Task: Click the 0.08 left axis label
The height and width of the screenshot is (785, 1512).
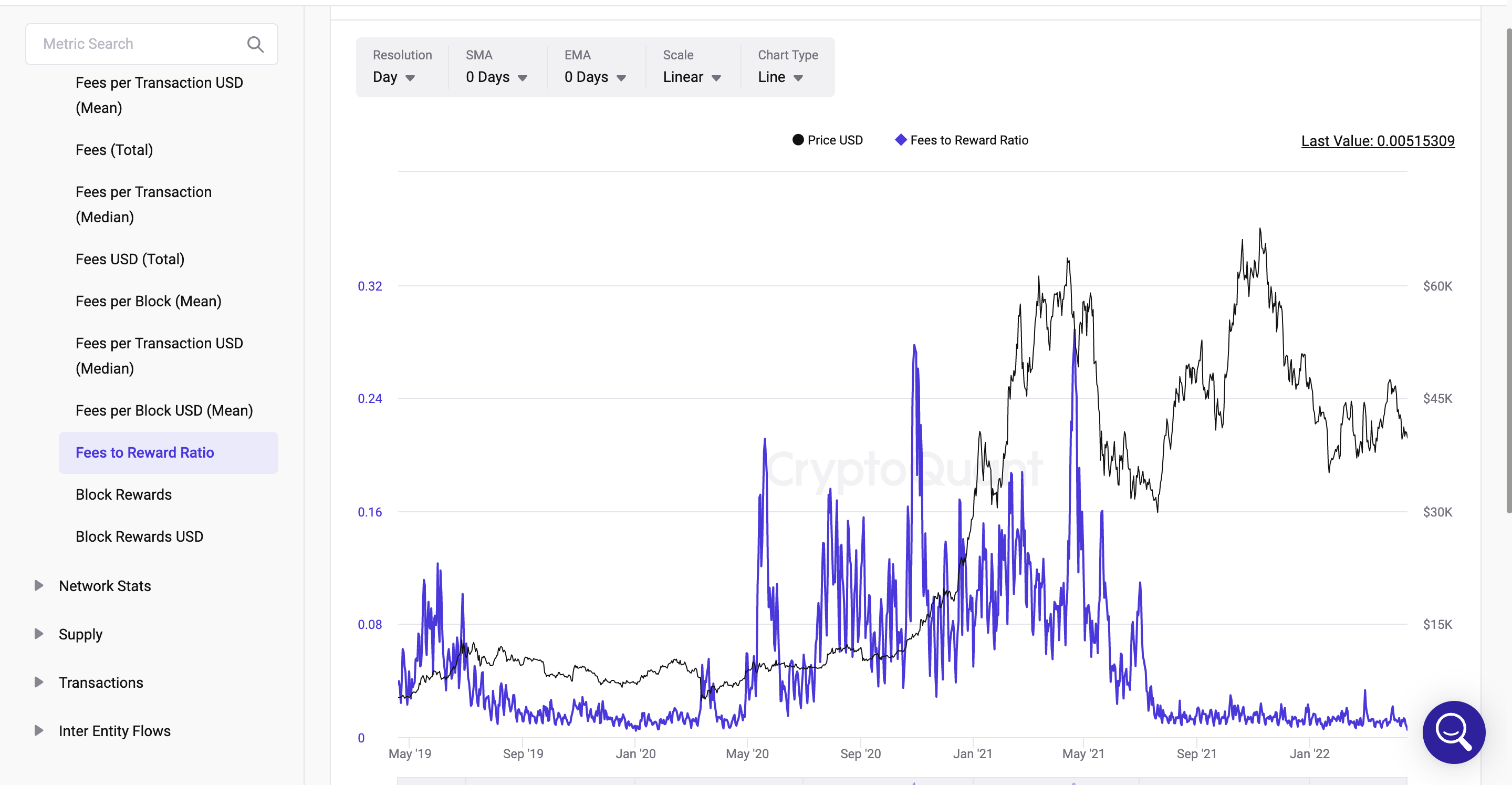Action: [x=370, y=624]
